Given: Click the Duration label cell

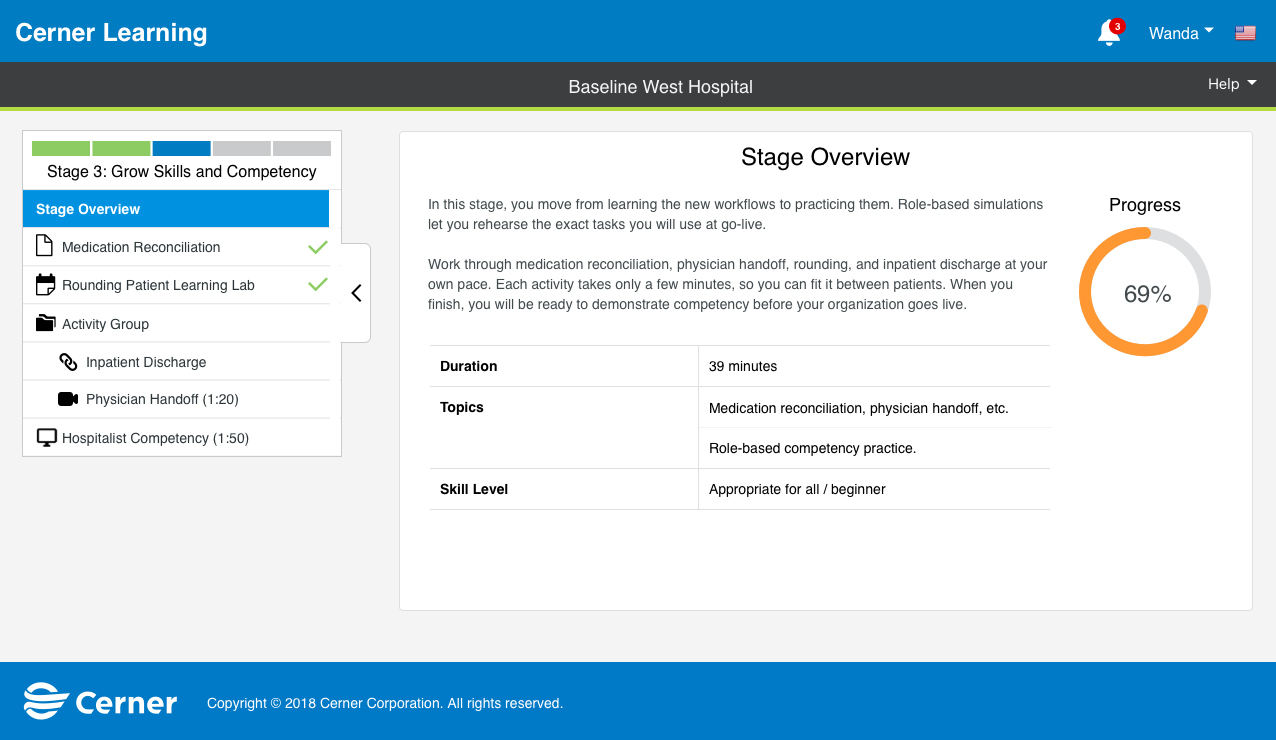Looking at the screenshot, I should 564,366.
